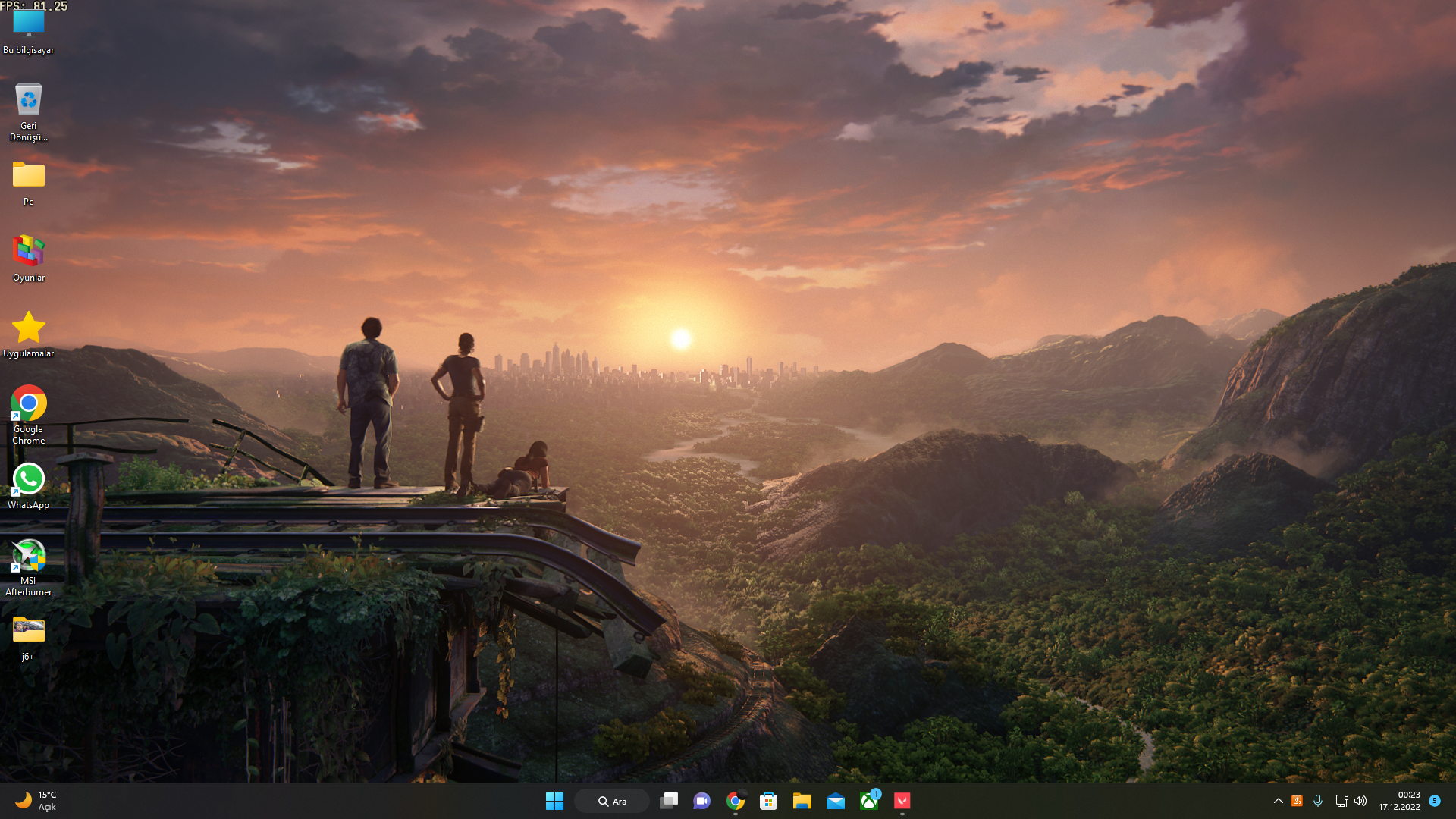Open the Bu bilgisayar desktop icon
Screen dimensions: 1456x819
28,30
